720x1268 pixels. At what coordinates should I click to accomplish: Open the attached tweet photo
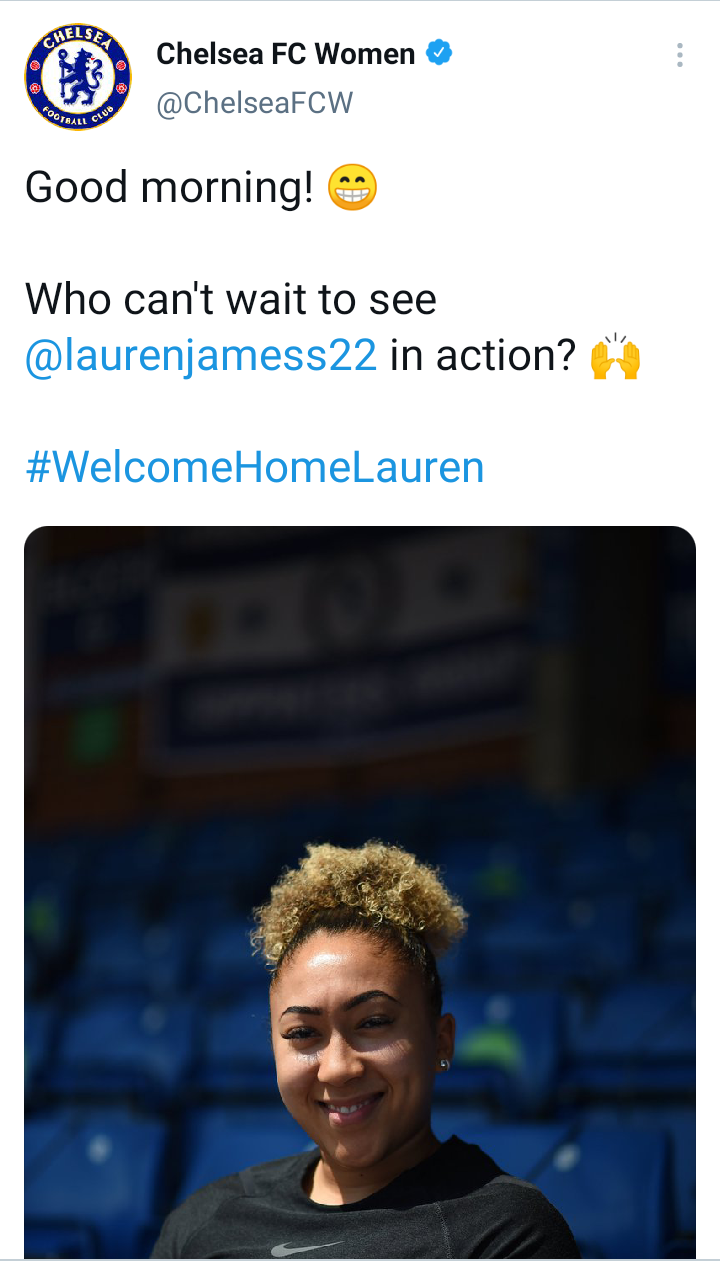point(360,892)
